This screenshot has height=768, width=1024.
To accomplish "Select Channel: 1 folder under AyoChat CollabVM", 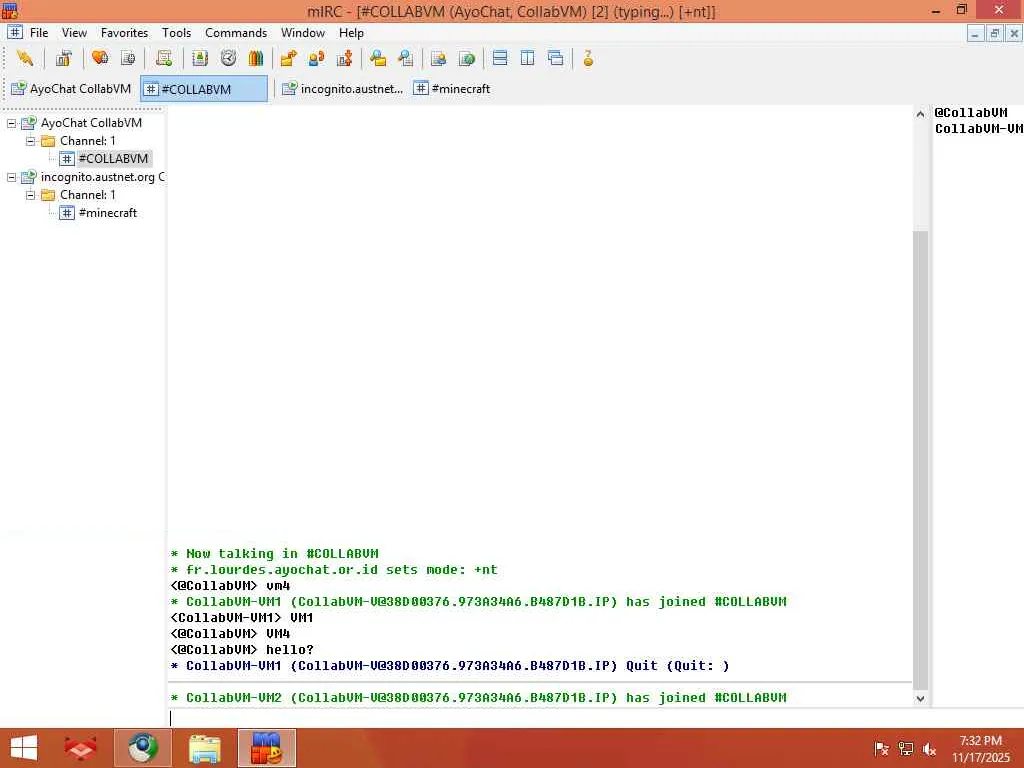I will [88, 141].
